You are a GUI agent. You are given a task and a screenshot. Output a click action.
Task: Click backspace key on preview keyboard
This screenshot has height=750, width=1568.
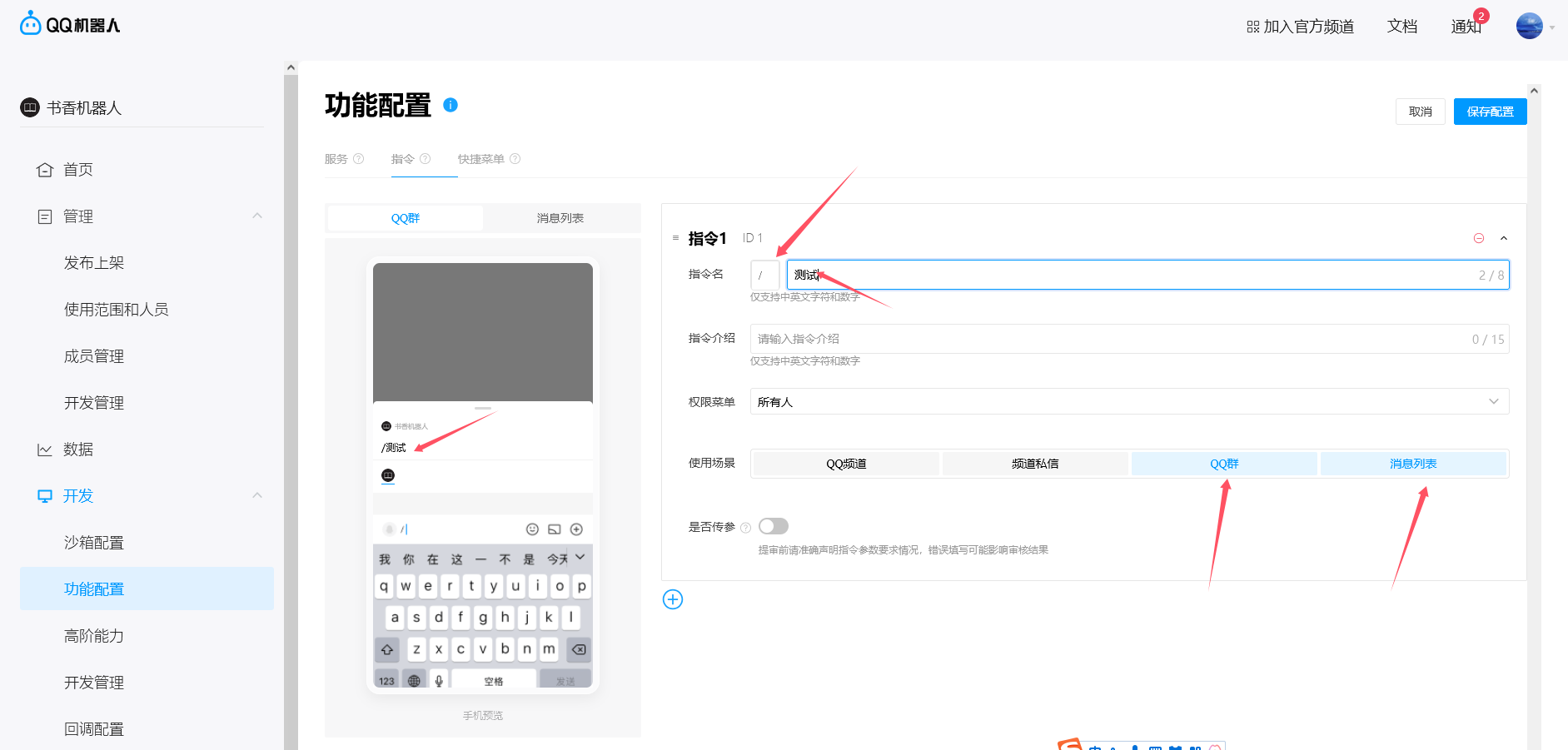(579, 649)
